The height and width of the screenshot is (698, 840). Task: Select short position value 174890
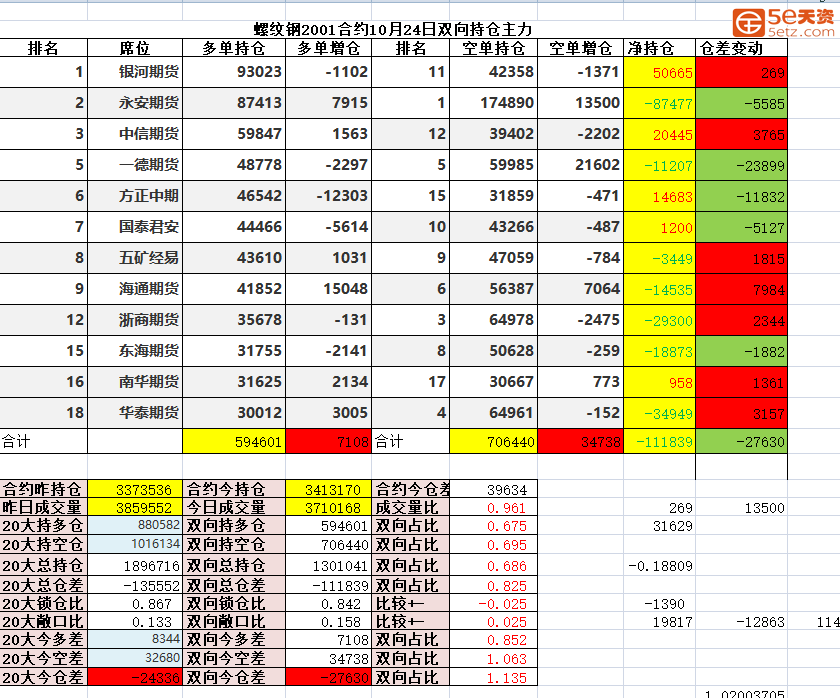493,103
